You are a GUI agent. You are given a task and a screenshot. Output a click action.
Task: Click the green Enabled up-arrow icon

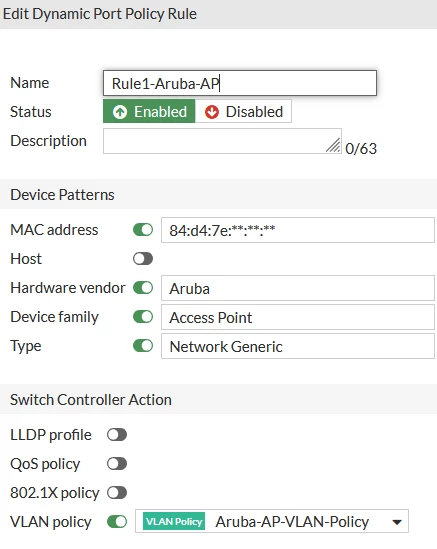coord(120,112)
